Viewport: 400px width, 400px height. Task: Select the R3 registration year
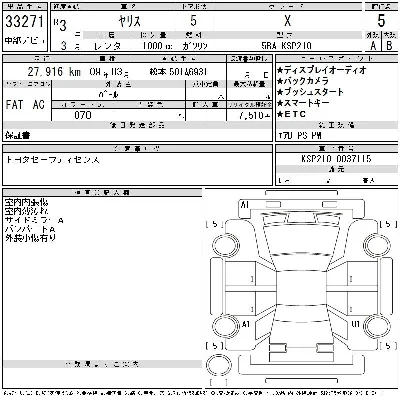point(60,25)
